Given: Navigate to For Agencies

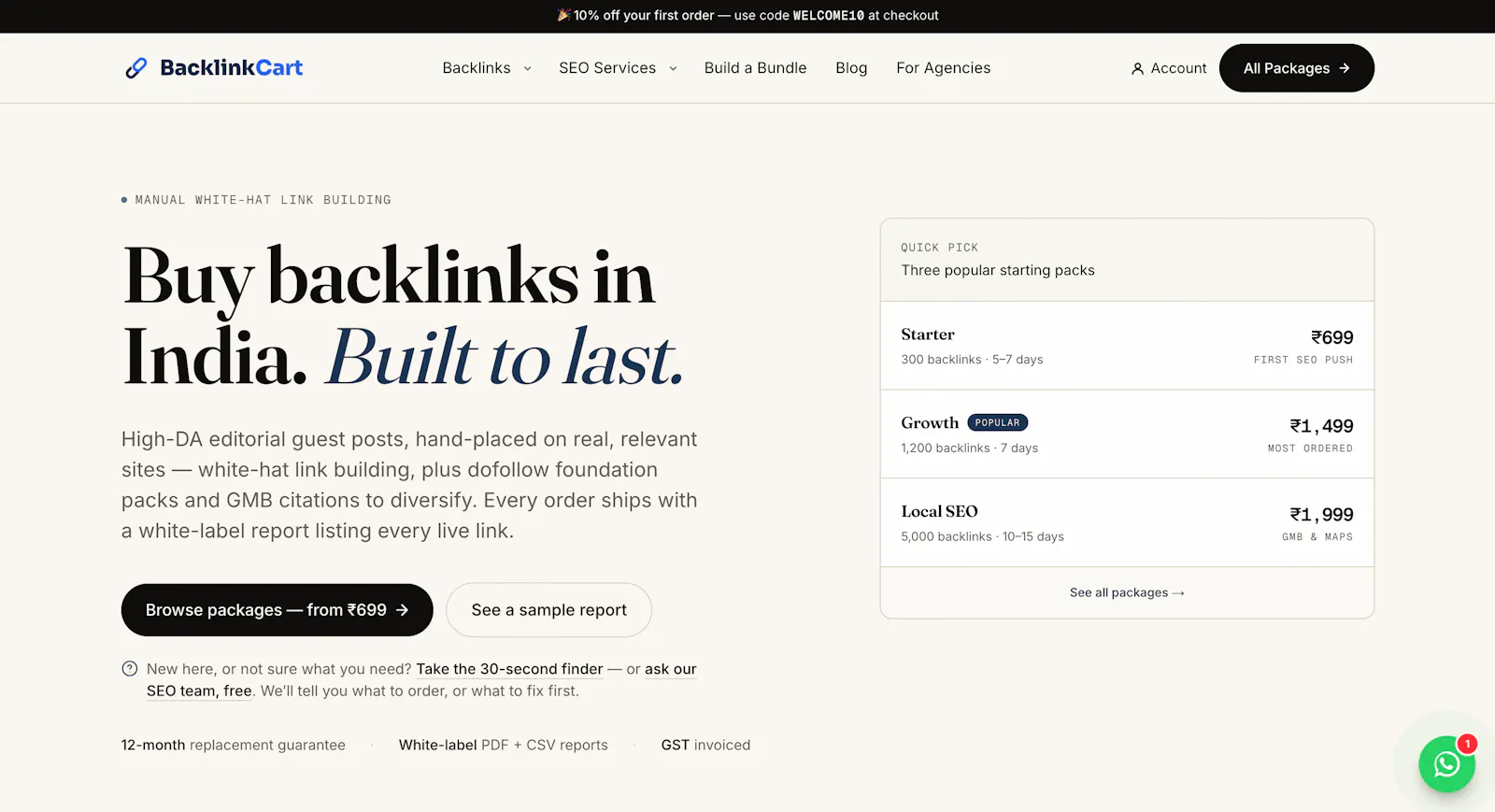Looking at the screenshot, I should point(943,68).
